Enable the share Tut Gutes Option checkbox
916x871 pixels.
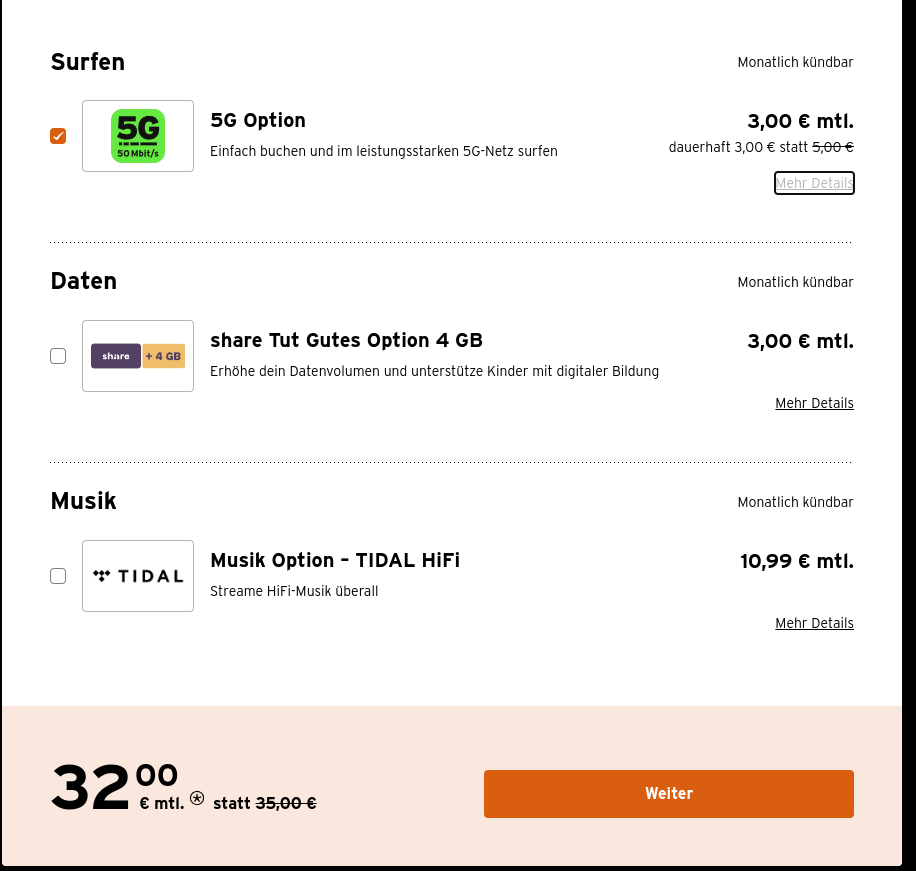click(58, 356)
